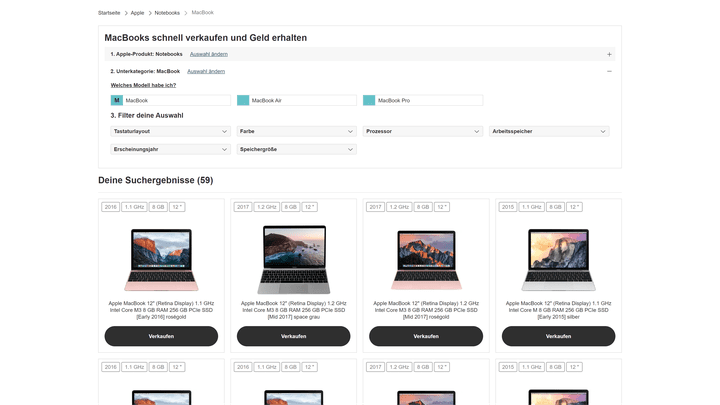Collapse the Unterkategorie section with minus icon

coord(609,71)
